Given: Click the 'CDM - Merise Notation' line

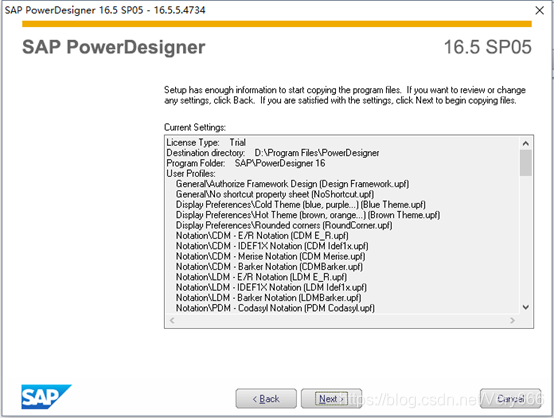Looking at the screenshot, I should (271, 256).
